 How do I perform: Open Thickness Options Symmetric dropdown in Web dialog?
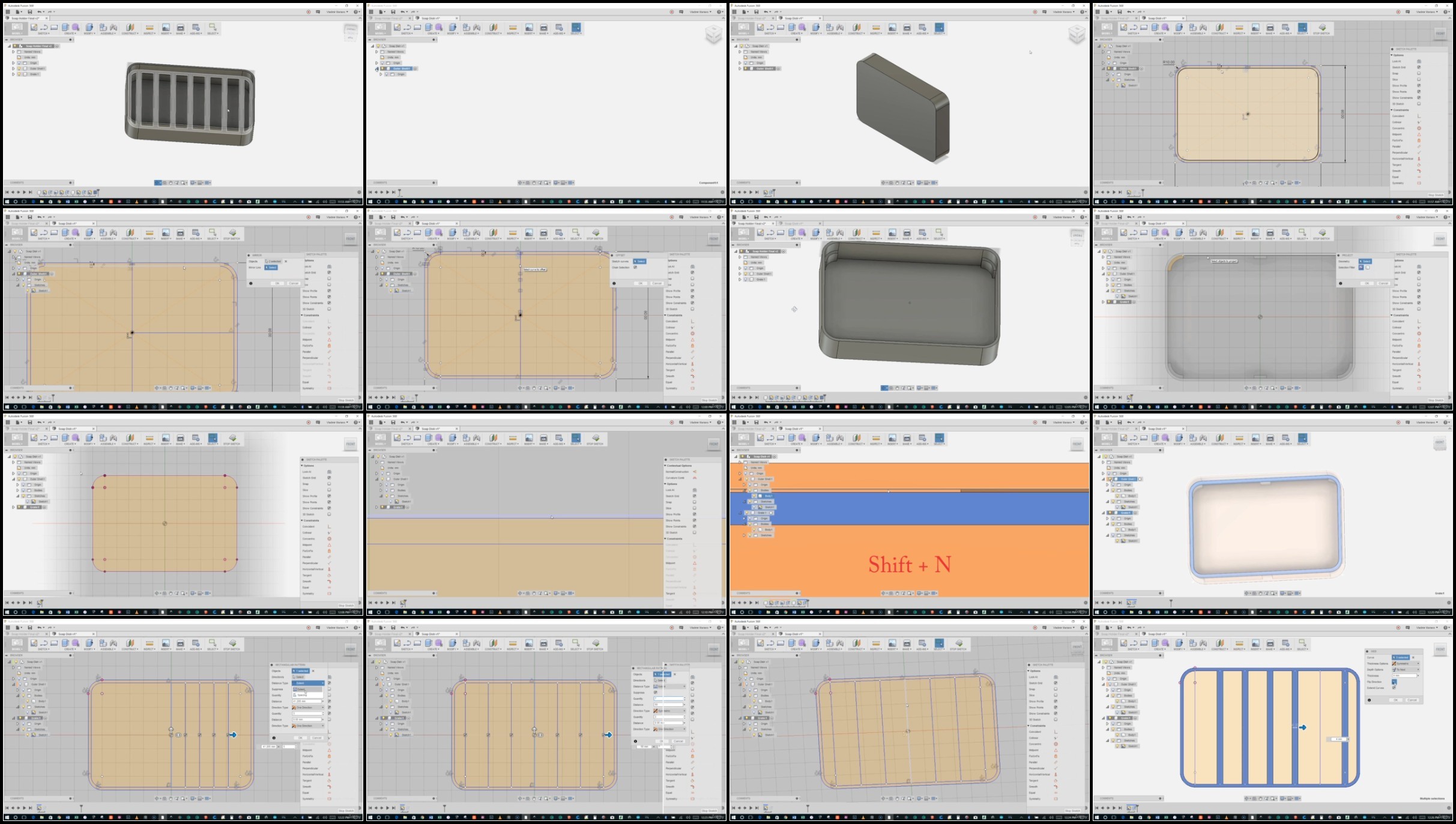1406,664
